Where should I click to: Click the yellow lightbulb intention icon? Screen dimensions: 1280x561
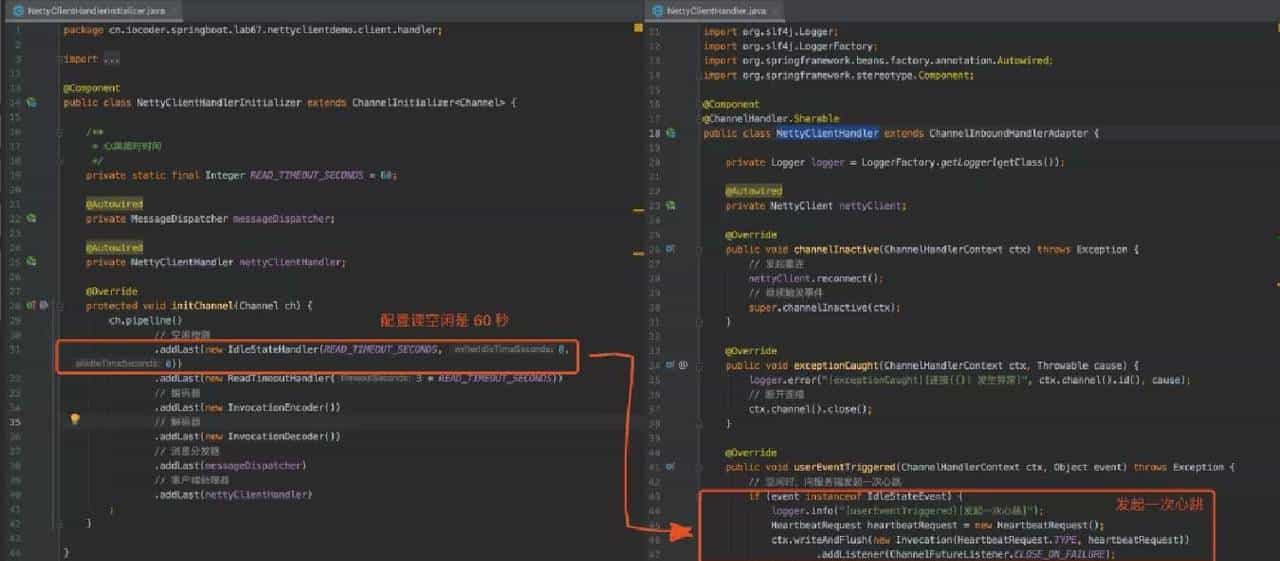pos(74,420)
